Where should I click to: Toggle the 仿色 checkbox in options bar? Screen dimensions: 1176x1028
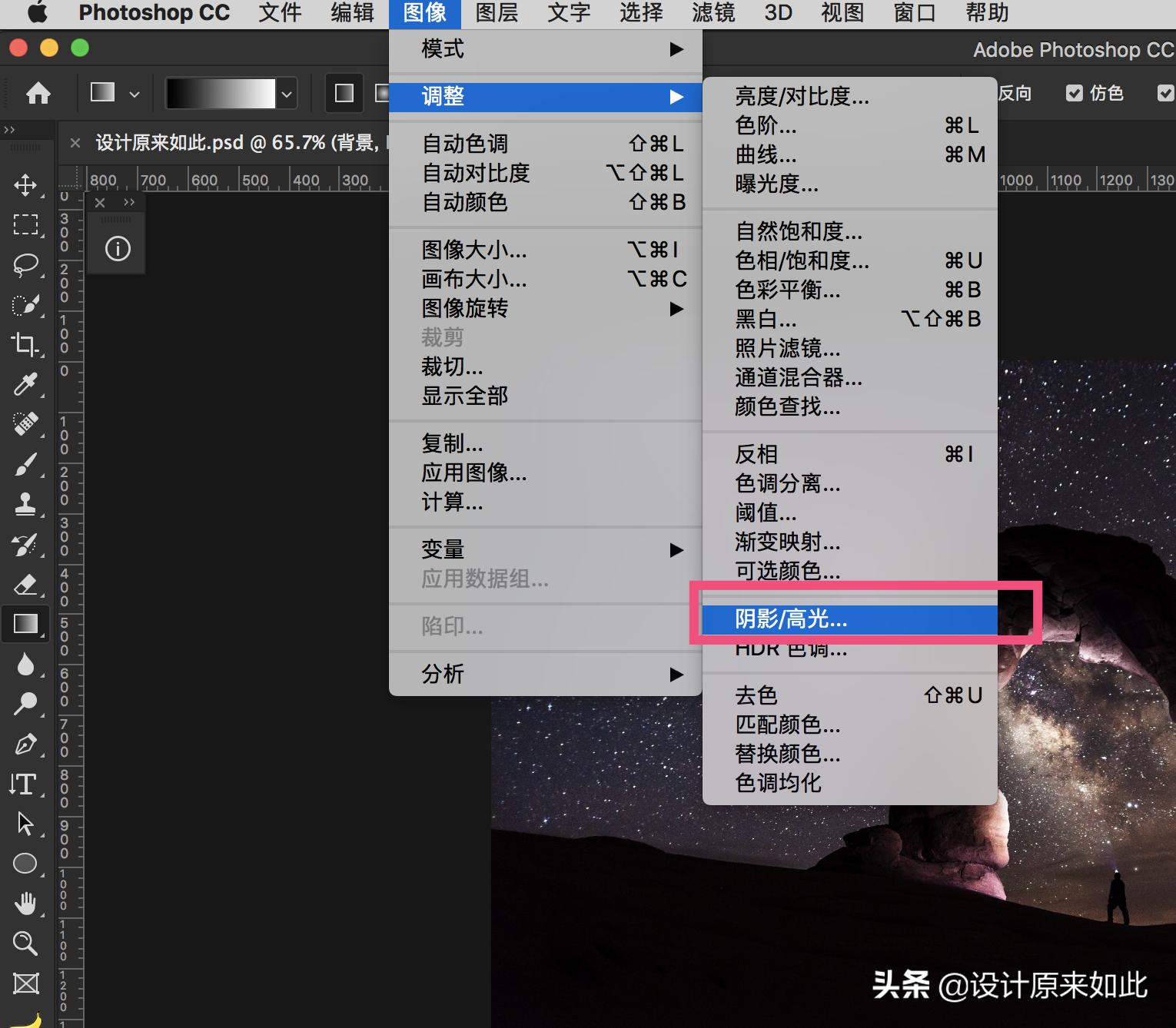[1075, 93]
